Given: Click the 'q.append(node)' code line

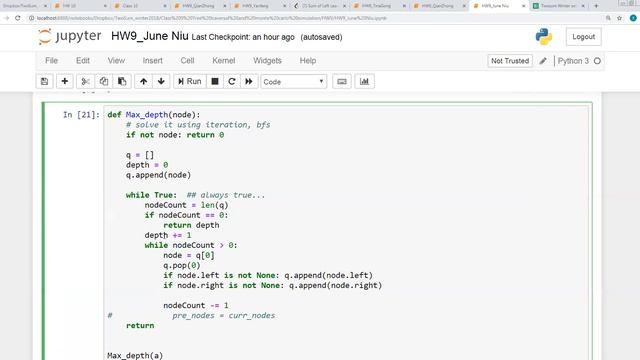Looking at the screenshot, I should (x=158, y=175).
